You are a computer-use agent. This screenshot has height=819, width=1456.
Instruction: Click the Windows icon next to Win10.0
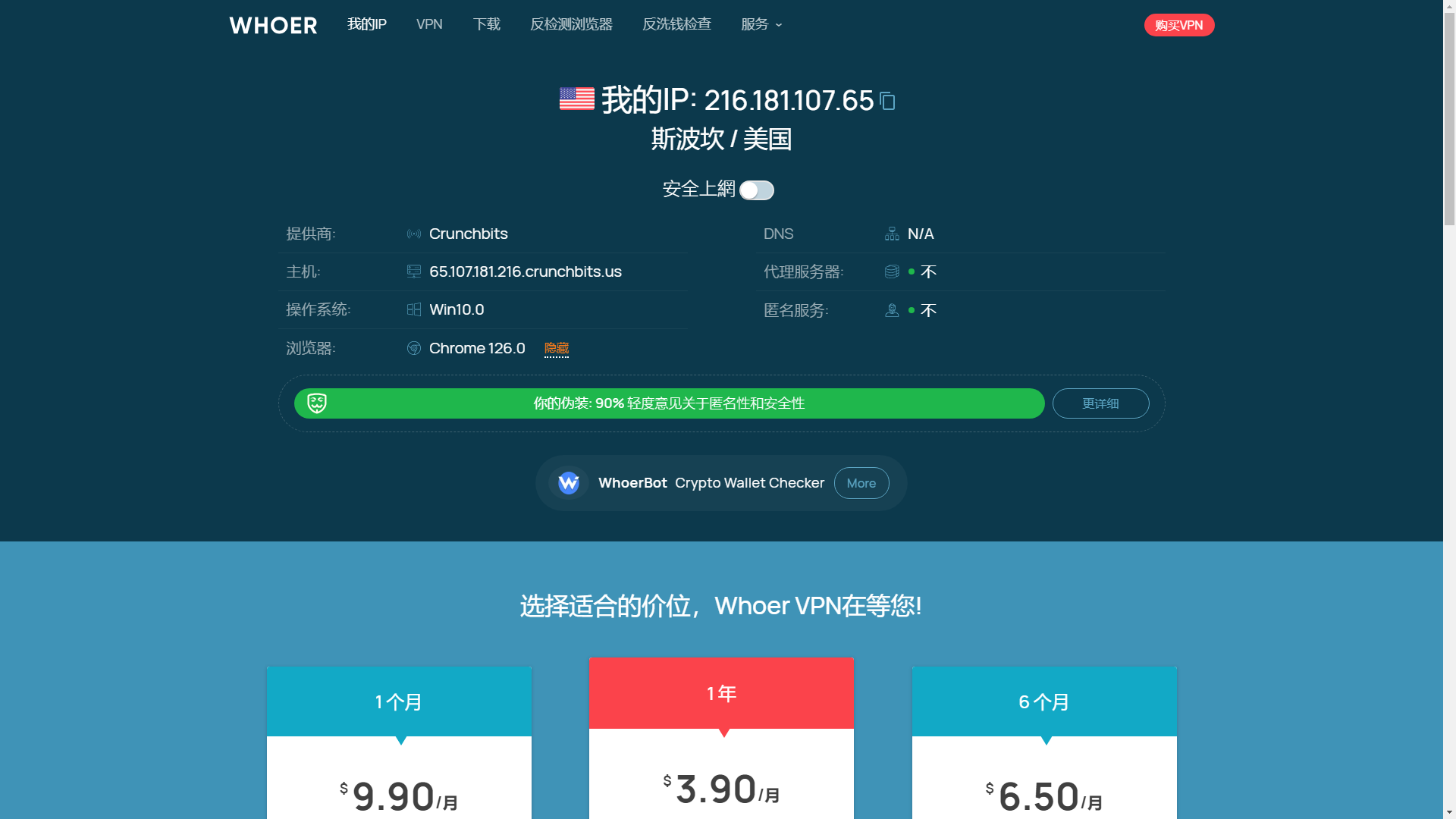click(414, 309)
